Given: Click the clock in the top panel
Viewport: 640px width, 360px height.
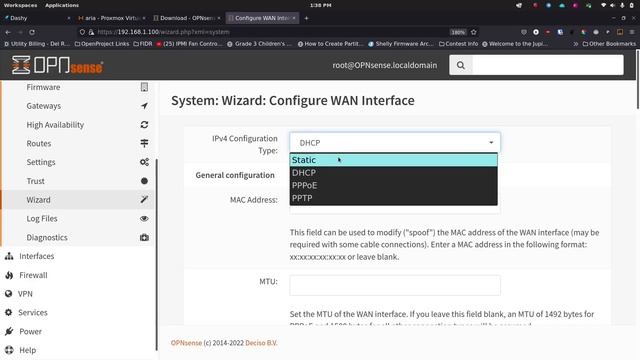Looking at the screenshot, I should (320, 5).
